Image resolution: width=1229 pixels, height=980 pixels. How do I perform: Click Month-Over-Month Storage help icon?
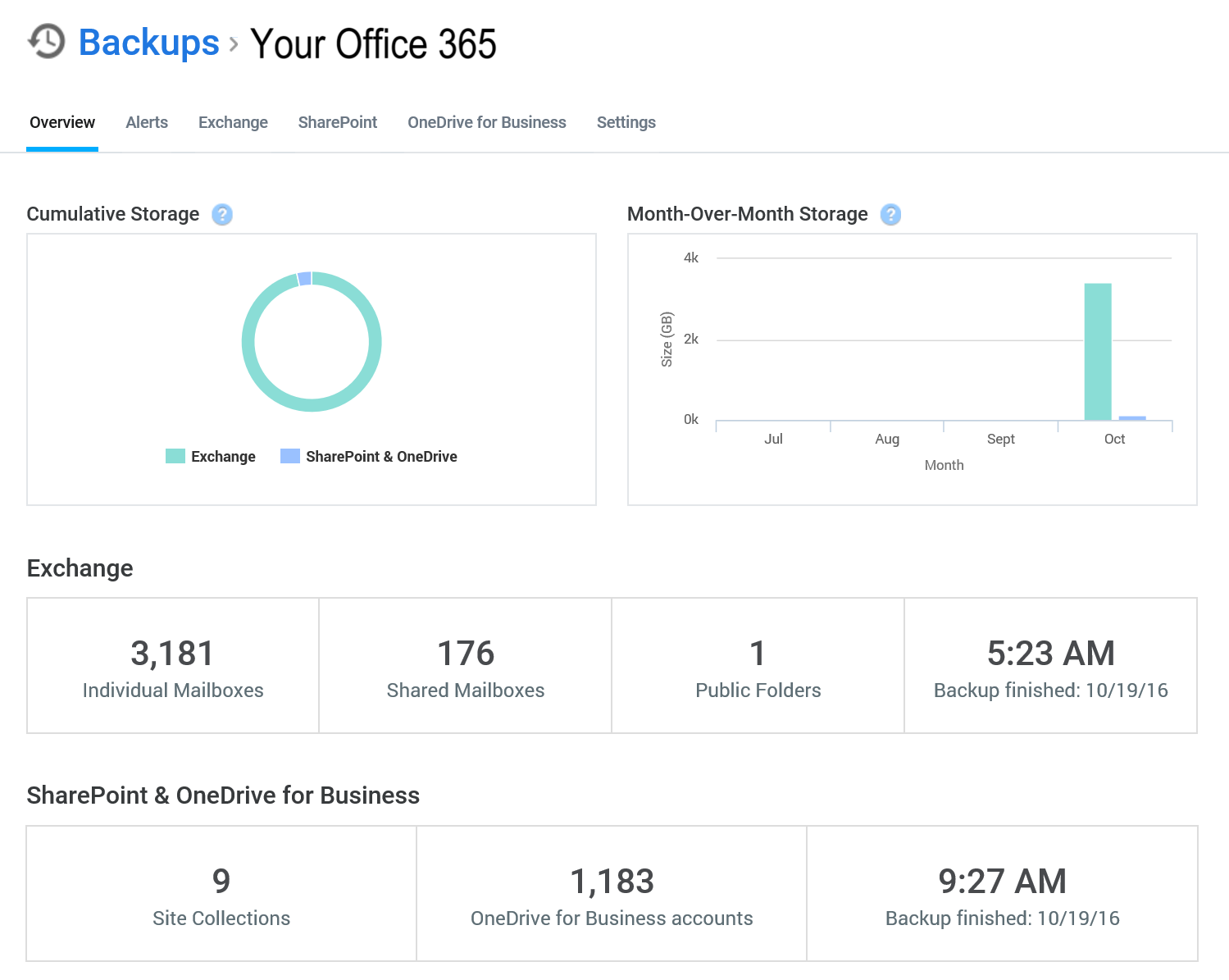click(890, 215)
